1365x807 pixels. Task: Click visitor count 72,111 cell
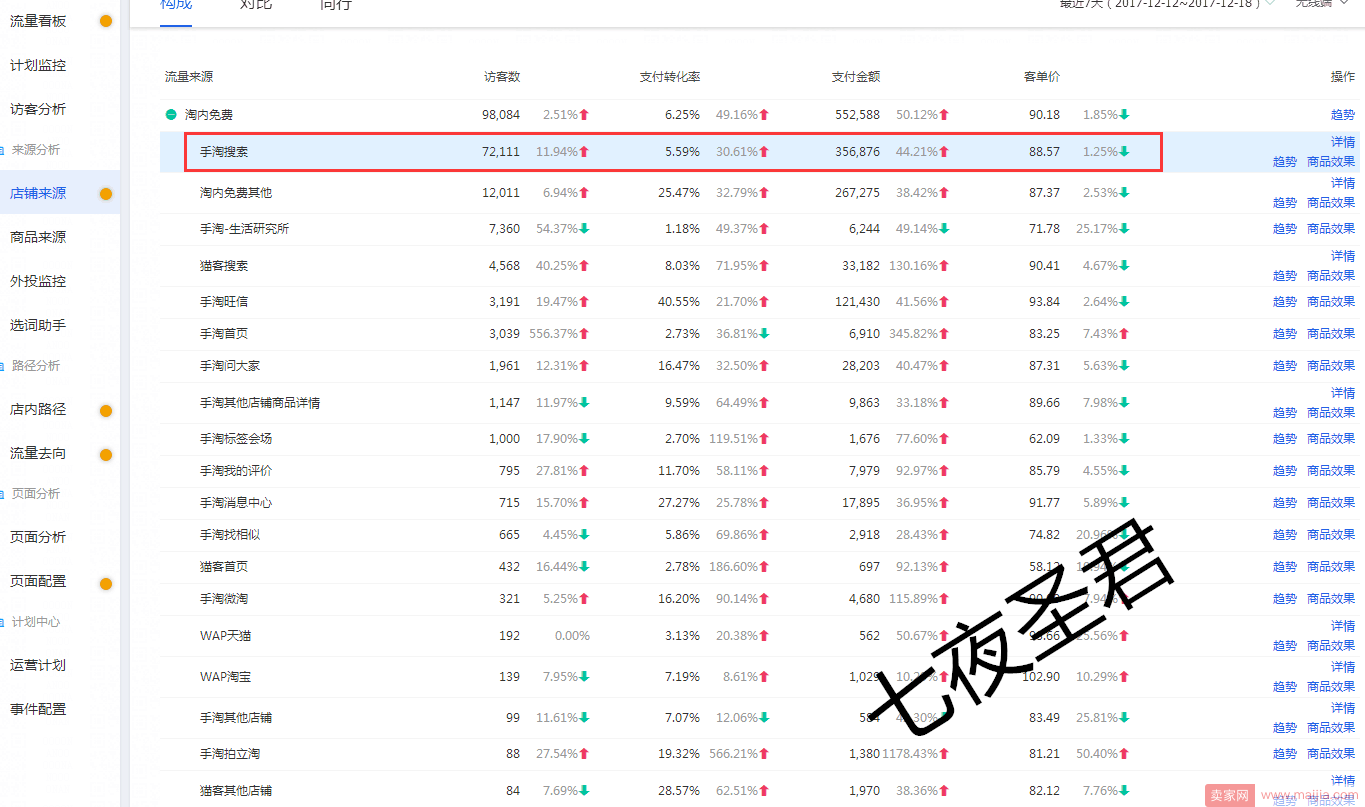(501, 152)
